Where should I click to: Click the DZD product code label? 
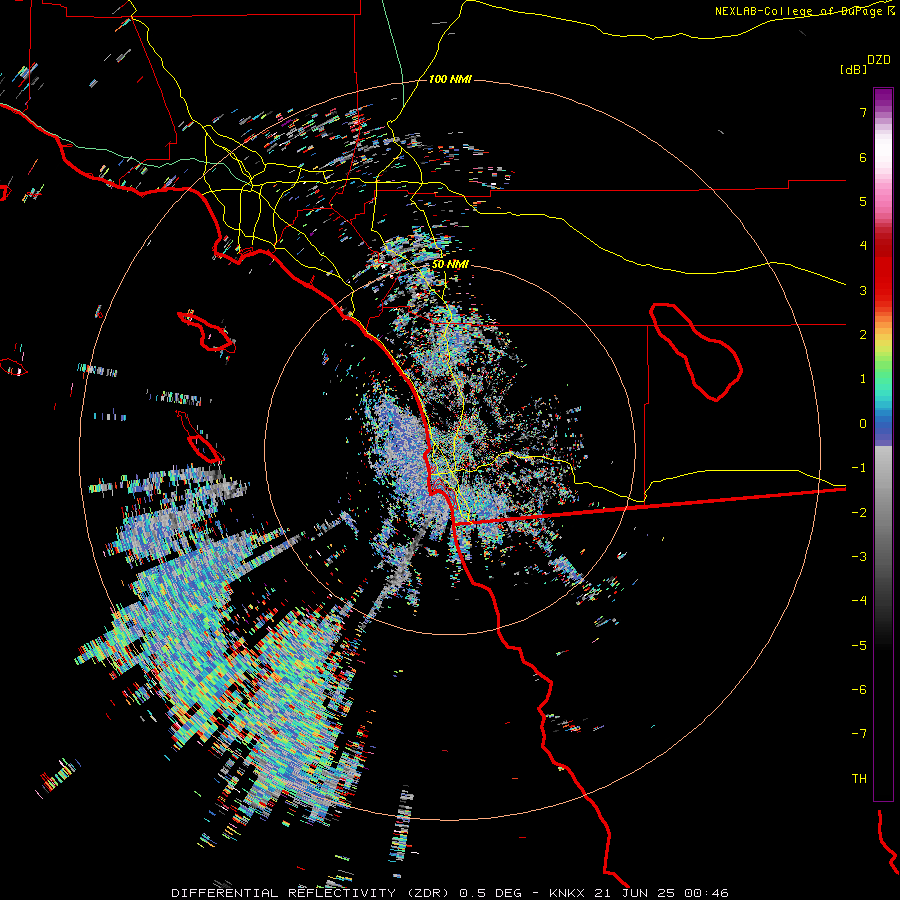879,60
